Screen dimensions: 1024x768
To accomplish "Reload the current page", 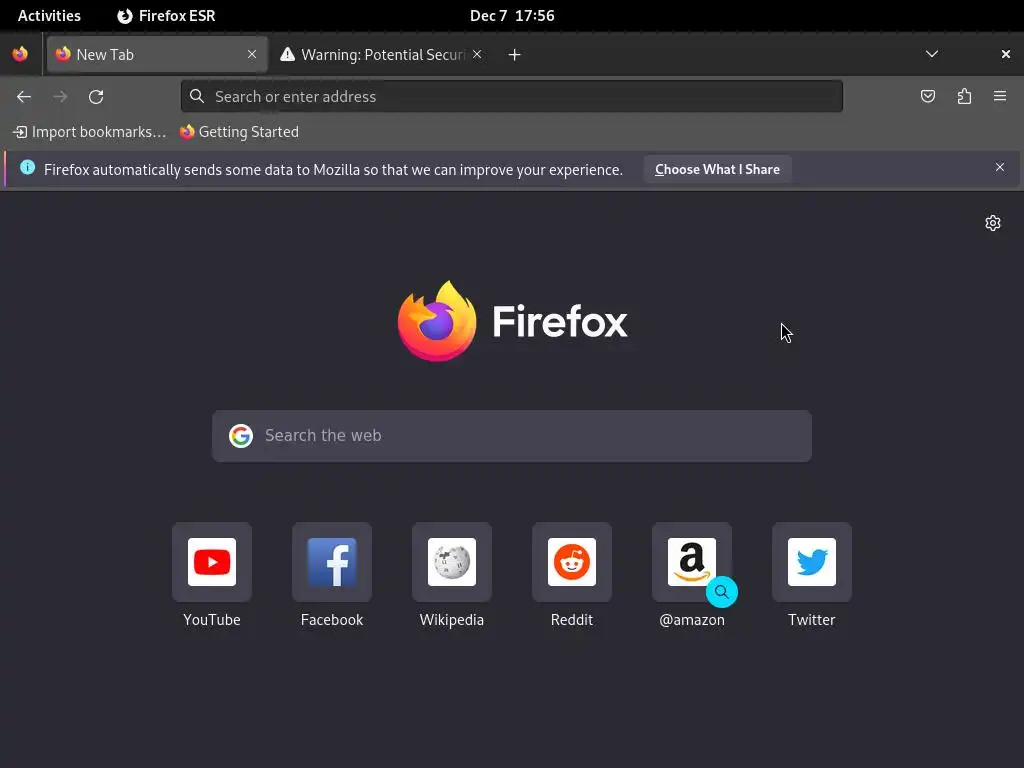I will (x=96, y=97).
